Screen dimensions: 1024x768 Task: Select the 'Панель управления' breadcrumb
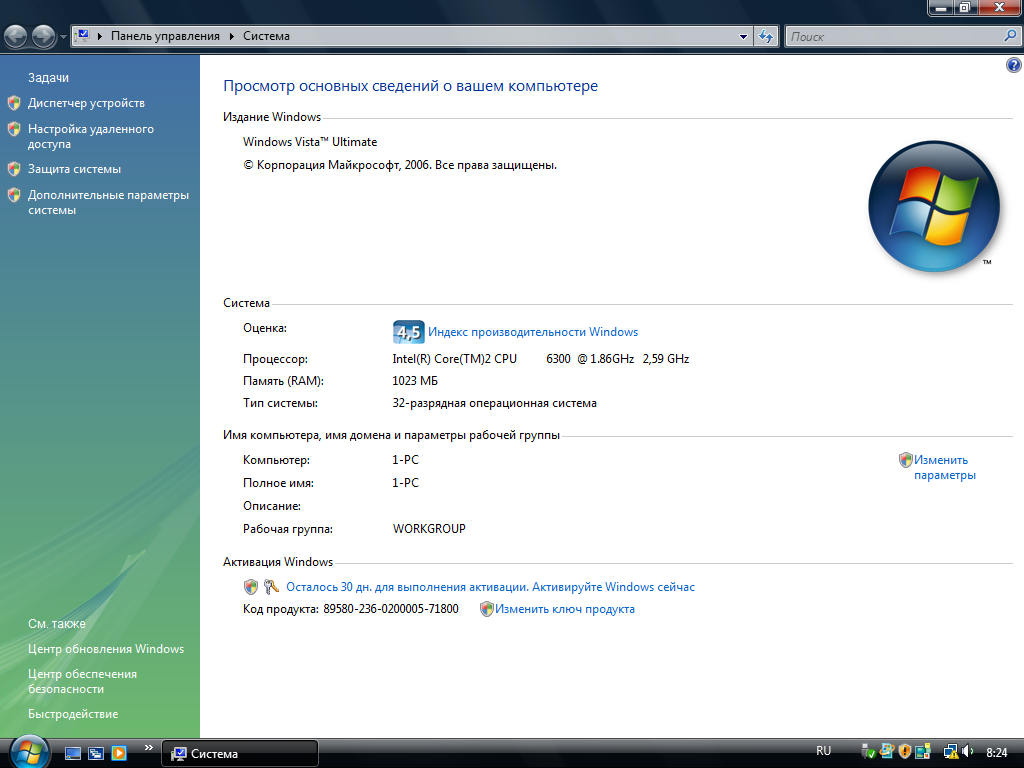tap(165, 36)
